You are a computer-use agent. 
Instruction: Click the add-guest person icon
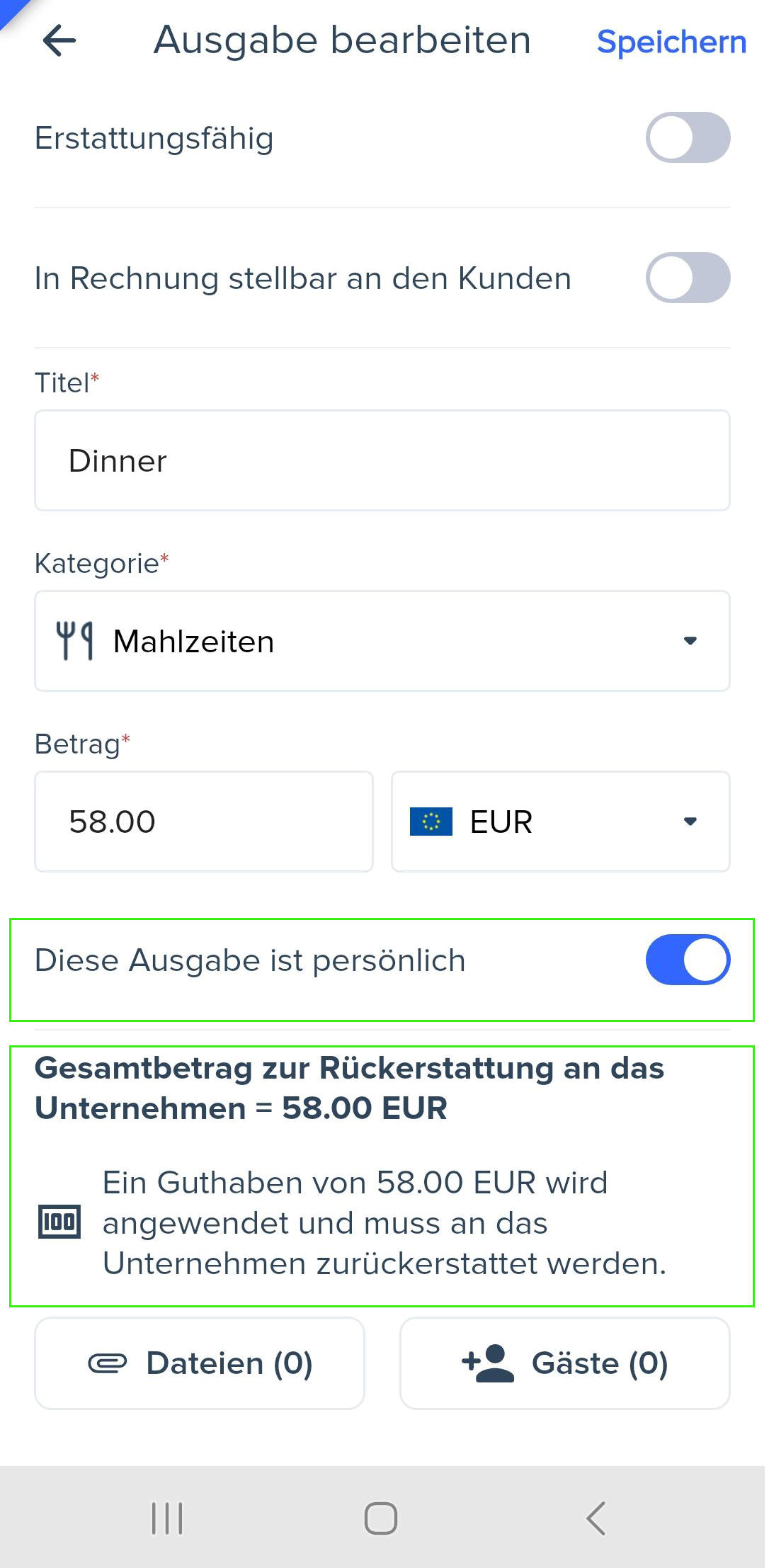[x=488, y=1363]
